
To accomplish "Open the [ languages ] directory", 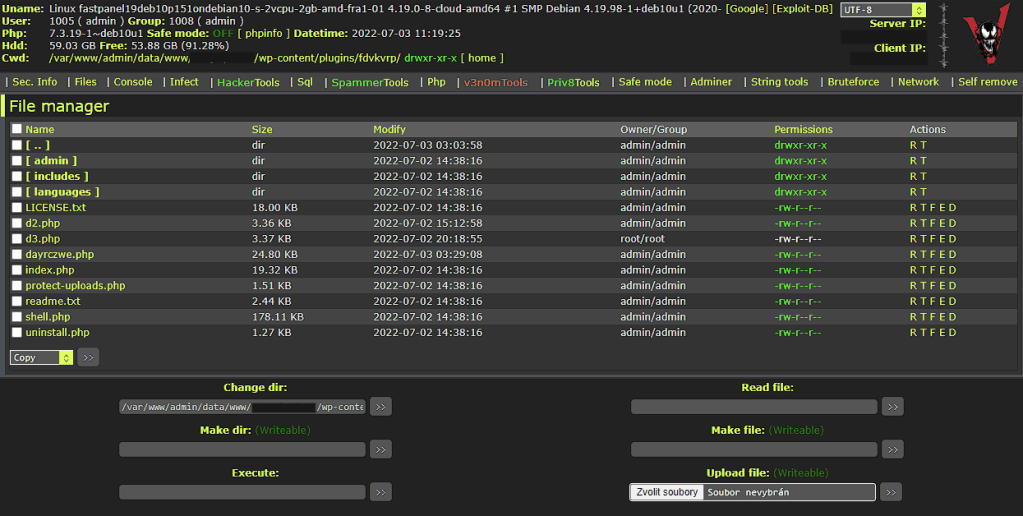I will pyautogui.click(x=62, y=192).
